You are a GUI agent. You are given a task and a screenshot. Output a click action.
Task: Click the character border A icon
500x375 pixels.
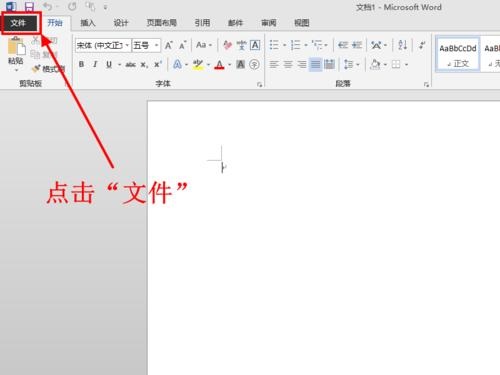click(x=255, y=45)
